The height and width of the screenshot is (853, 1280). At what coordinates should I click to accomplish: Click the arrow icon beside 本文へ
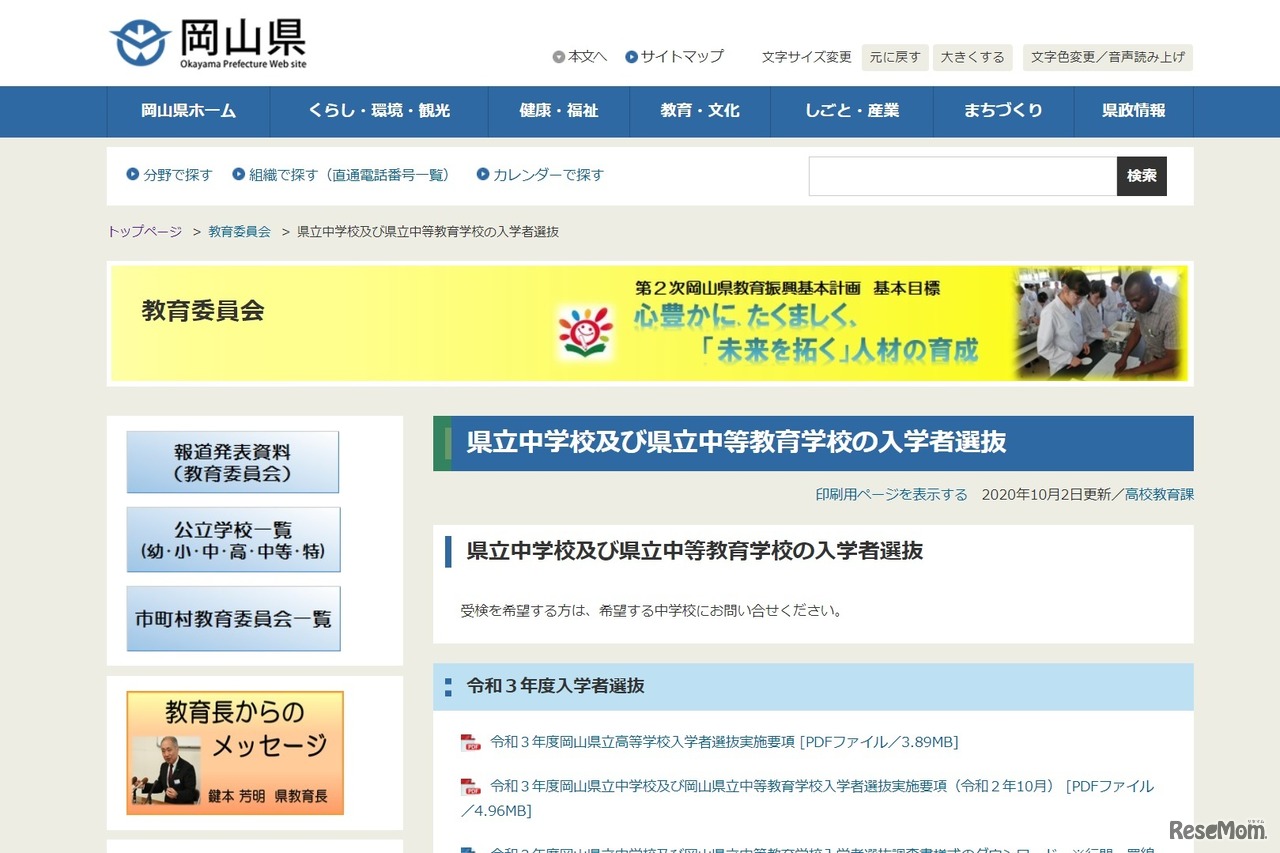pyautogui.click(x=559, y=57)
